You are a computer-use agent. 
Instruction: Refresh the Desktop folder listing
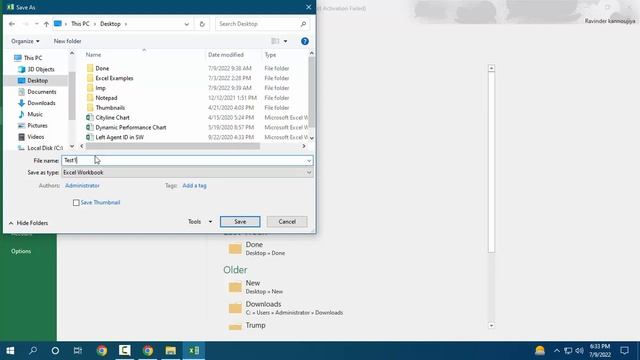tap(202, 24)
